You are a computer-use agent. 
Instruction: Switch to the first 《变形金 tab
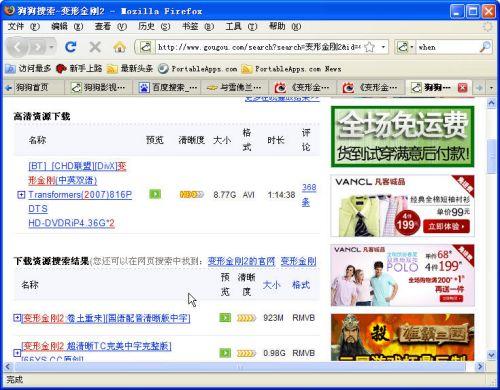(x=303, y=88)
